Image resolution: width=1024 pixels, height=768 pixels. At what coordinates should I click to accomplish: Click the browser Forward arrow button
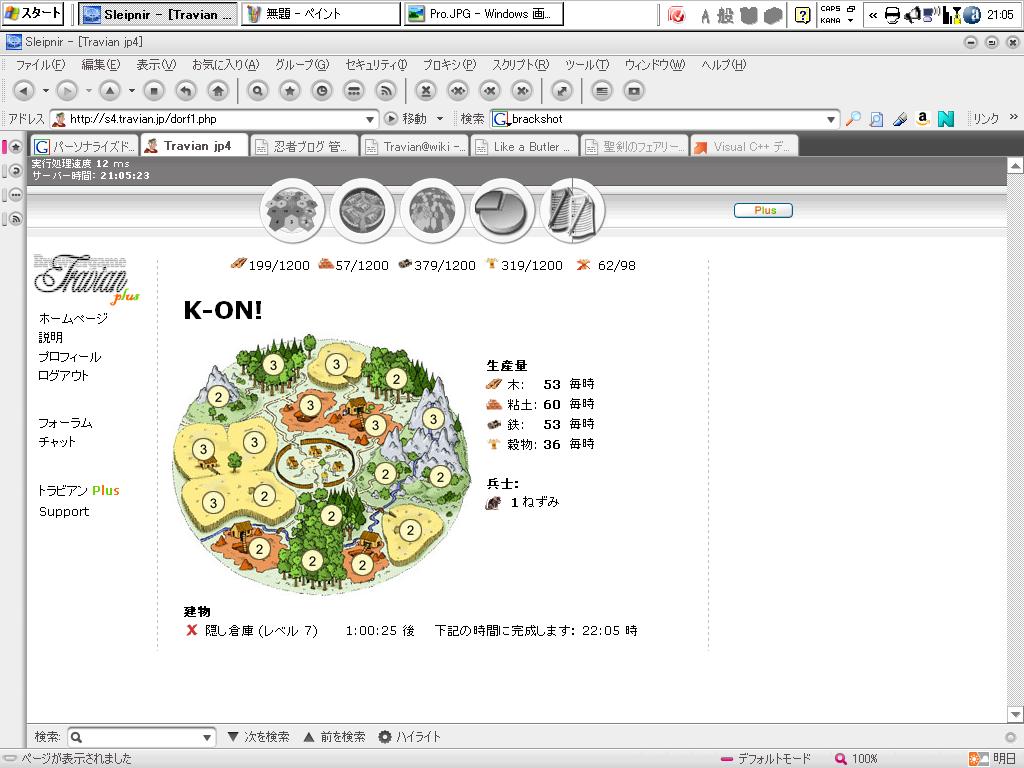(67, 91)
